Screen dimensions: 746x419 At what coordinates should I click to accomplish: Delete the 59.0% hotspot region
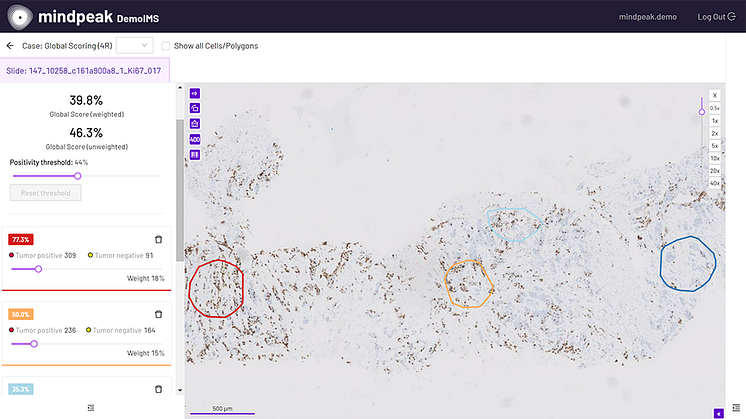[x=158, y=314]
